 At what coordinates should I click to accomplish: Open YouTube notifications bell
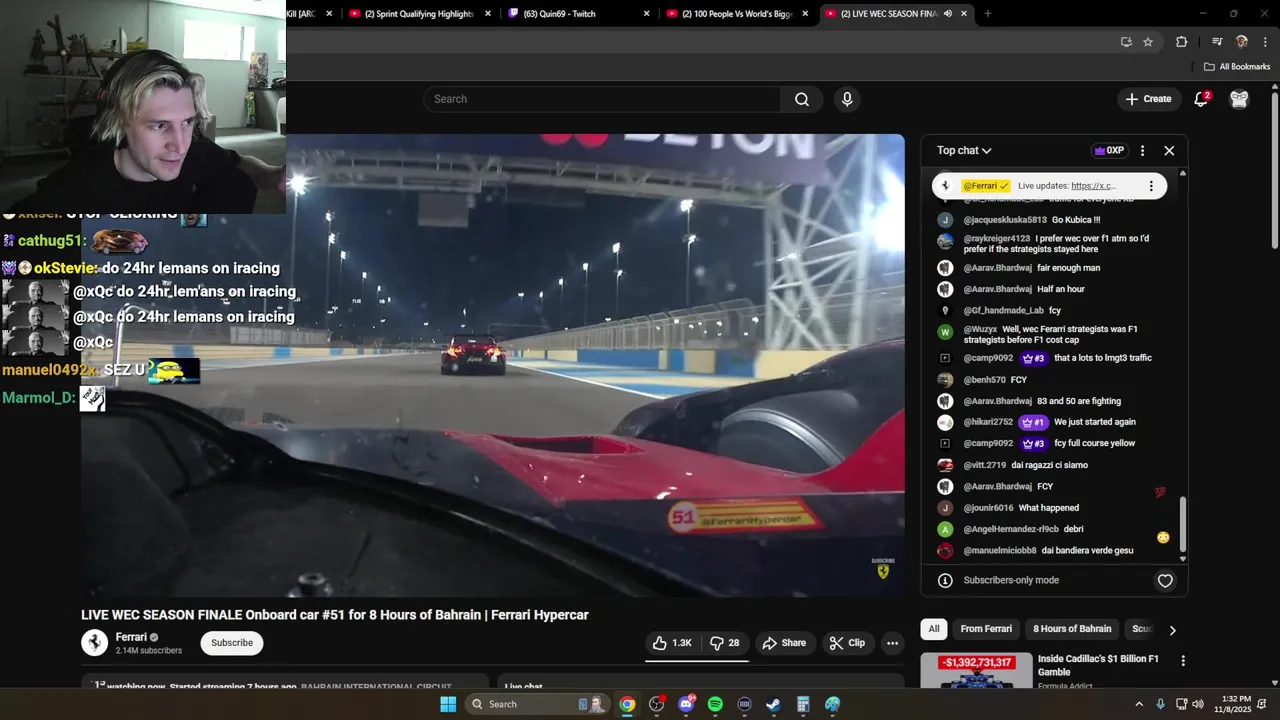pos(1202,99)
